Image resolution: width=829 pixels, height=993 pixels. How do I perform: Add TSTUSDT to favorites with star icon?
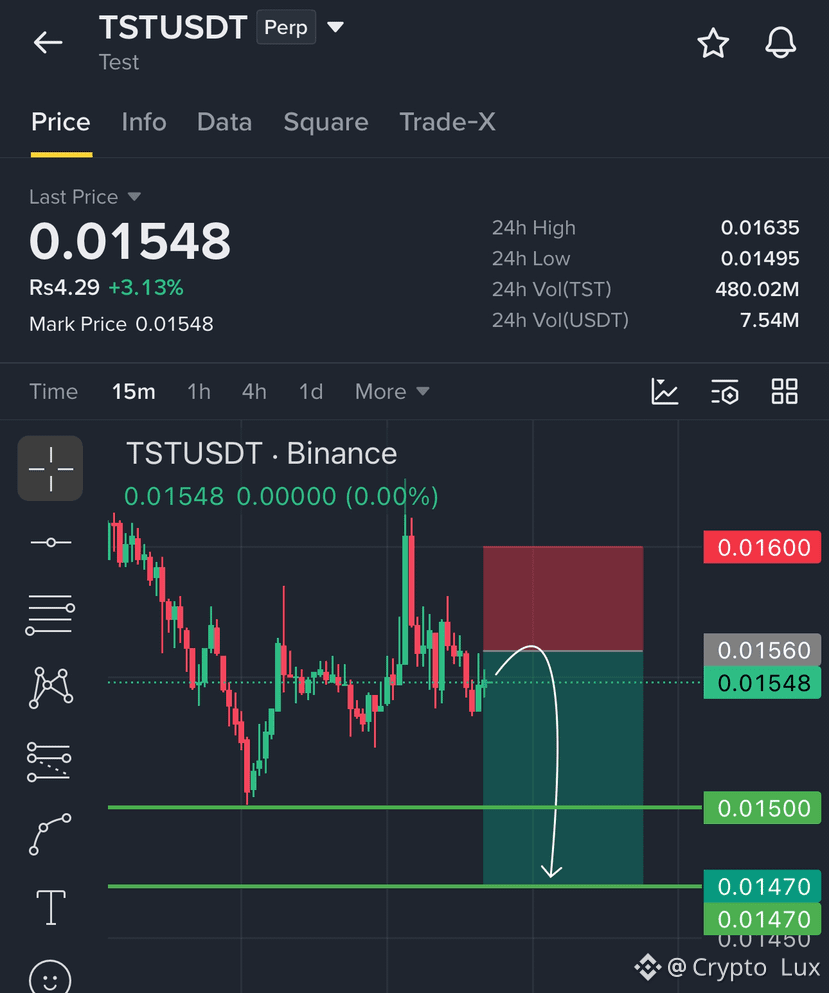tap(713, 42)
